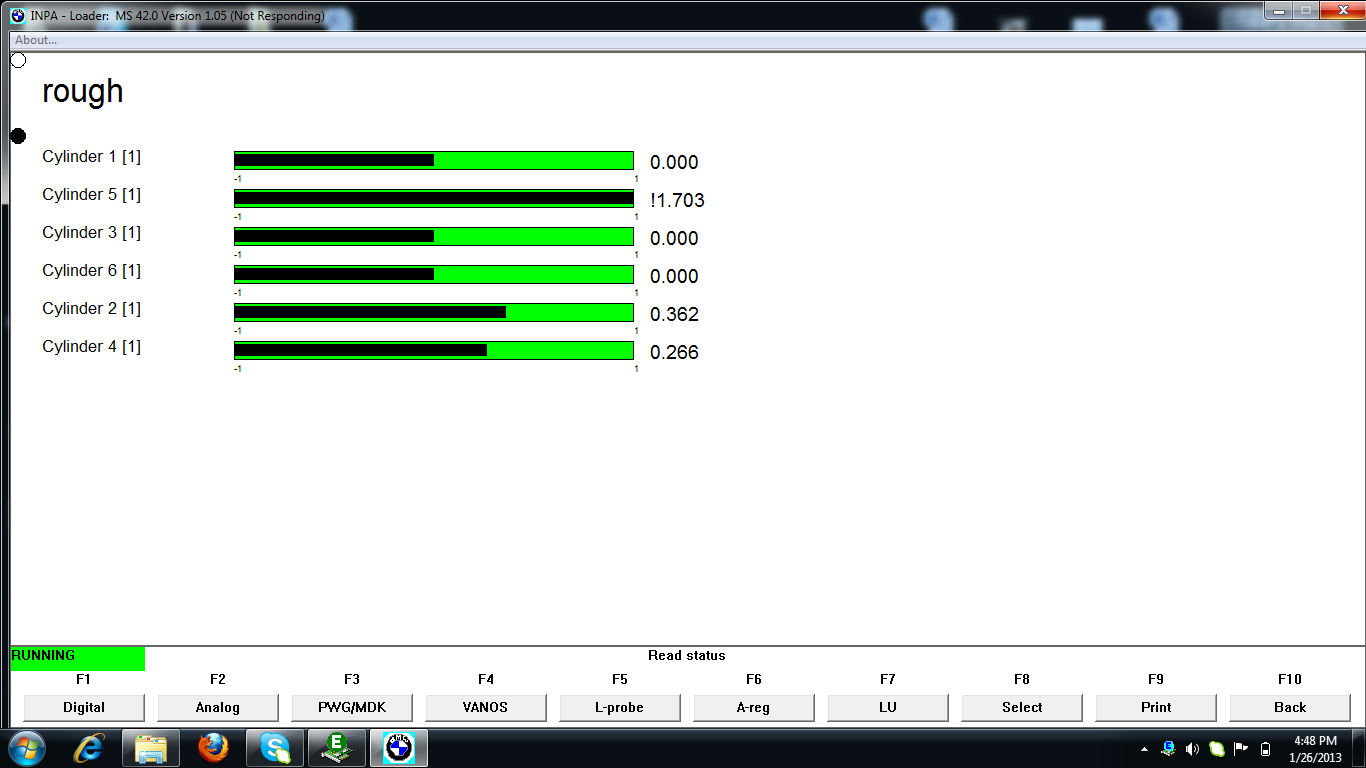1366x768 pixels.
Task: Open the BMW INPA taskbar icon
Action: point(398,748)
